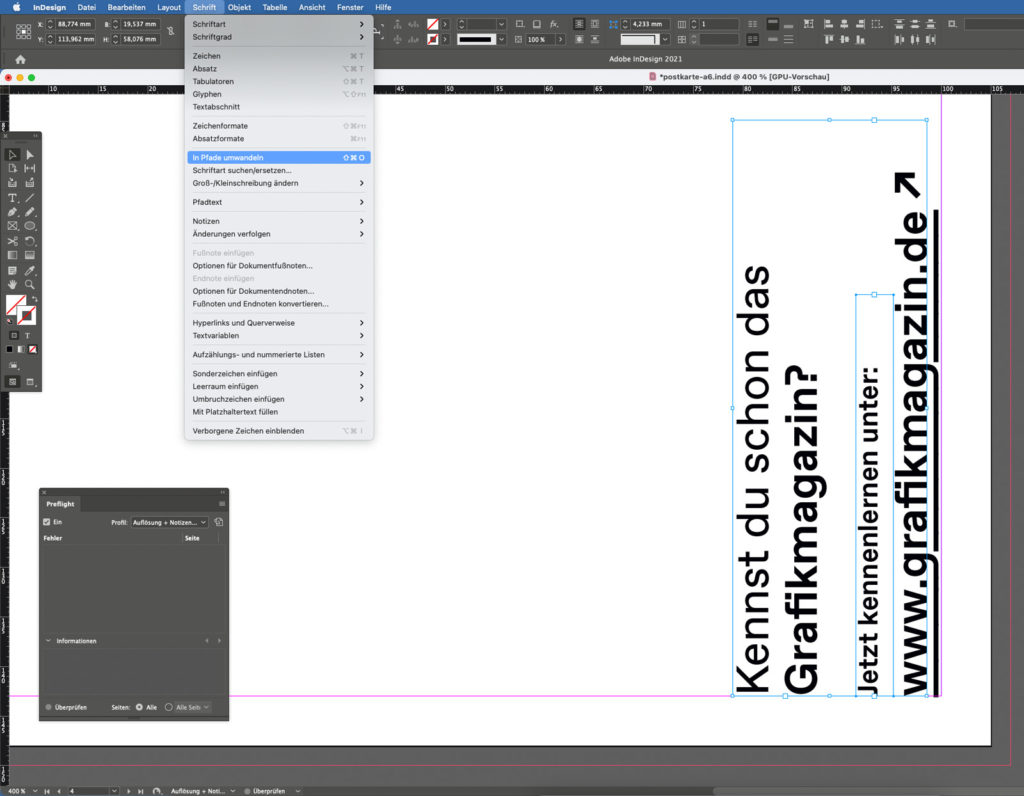Click the Preflight panel tab
The image size is (1024, 796).
(60, 504)
